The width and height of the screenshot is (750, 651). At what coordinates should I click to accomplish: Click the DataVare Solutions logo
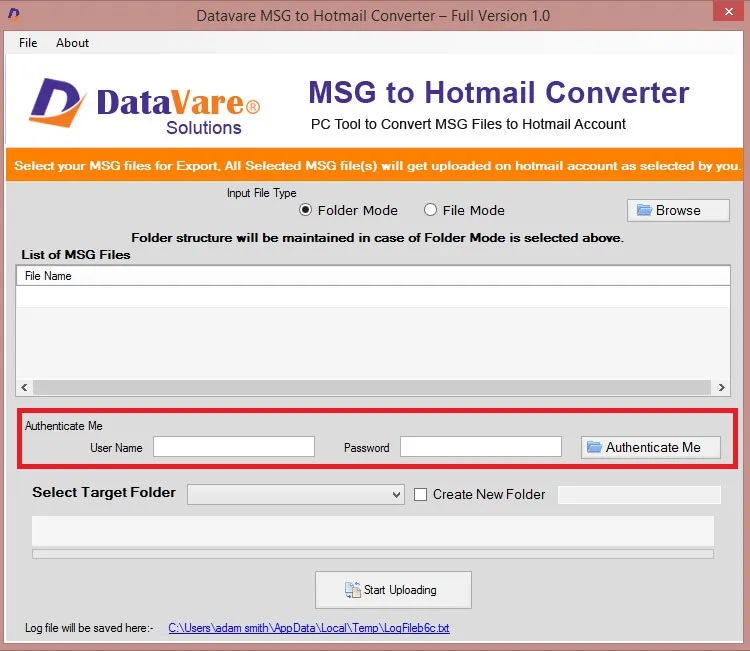click(x=144, y=106)
